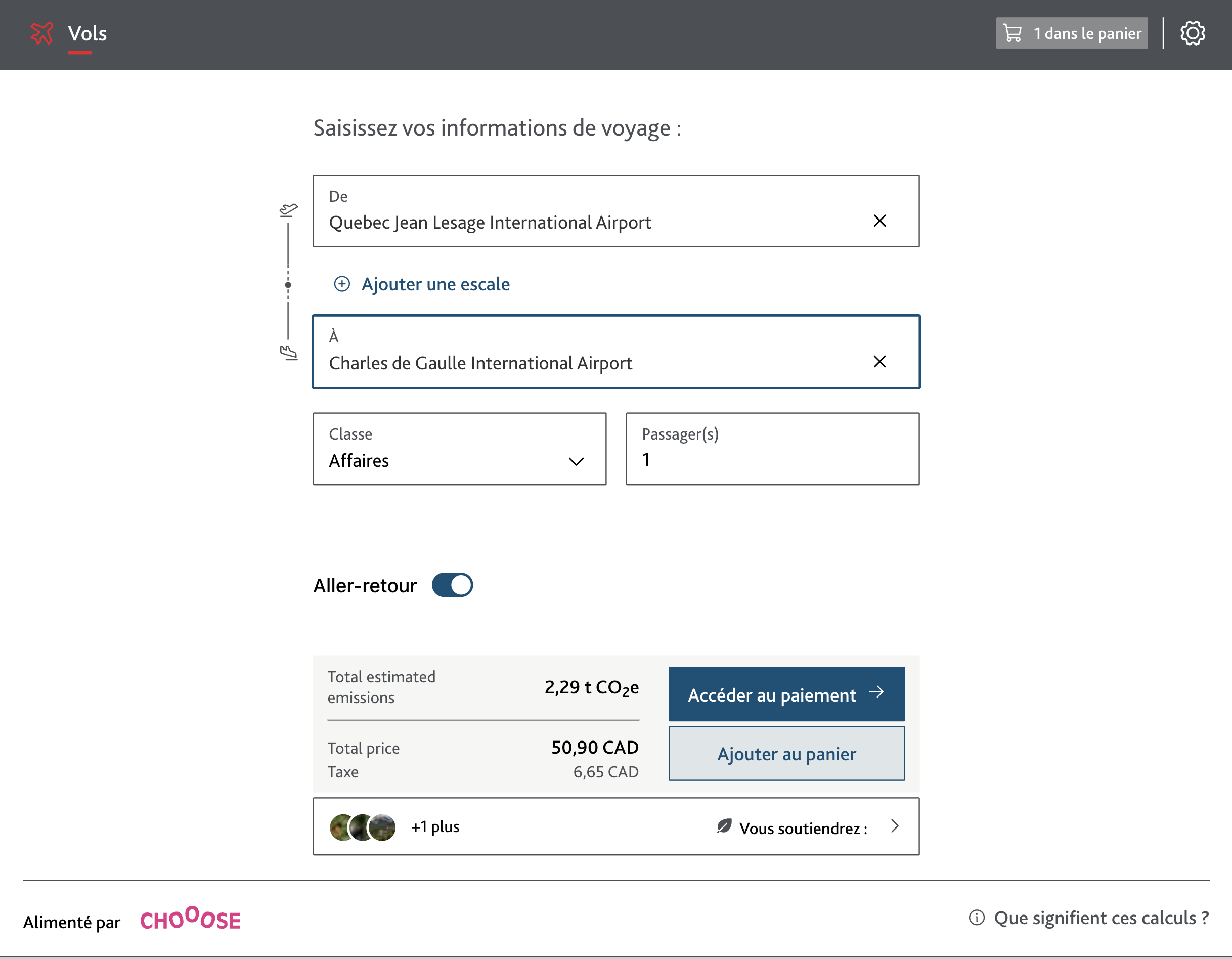Image resolution: width=1232 pixels, height=959 pixels.
Task: Click the plus circle icon for adding a stopover
Action: point(342,284)
